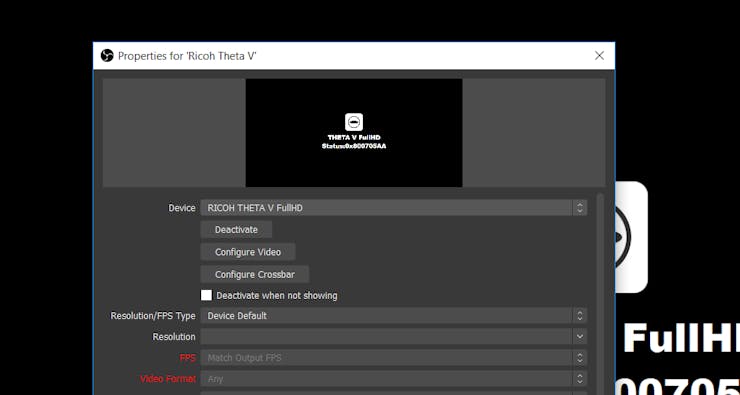Open the Device dropdown arrows
This screenshot has width=740, height=395.
pyautogui.click(x=580, y=208)
